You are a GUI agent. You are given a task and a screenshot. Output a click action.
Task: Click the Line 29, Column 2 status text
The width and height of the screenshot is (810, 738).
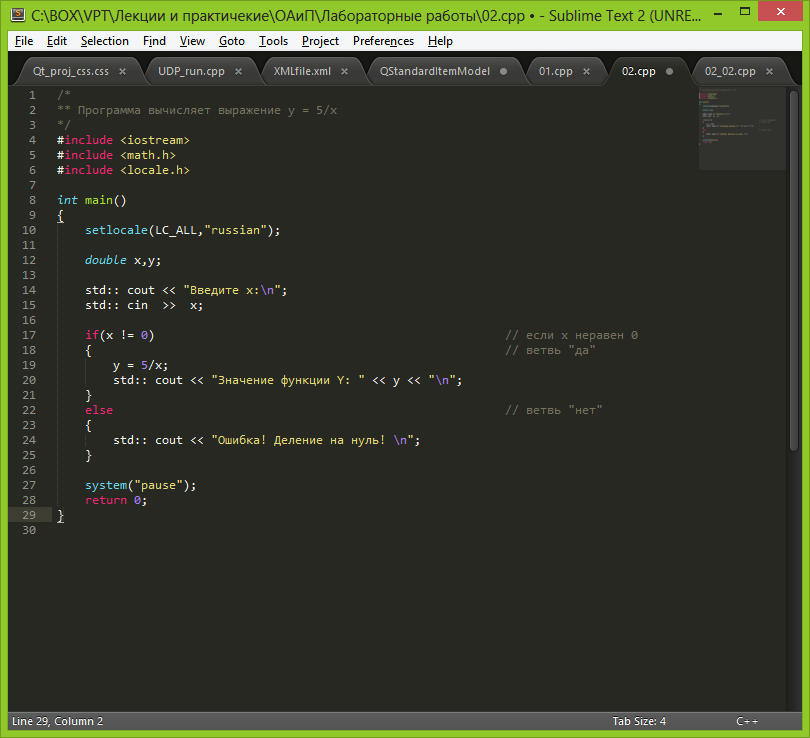tap(57, 721)
